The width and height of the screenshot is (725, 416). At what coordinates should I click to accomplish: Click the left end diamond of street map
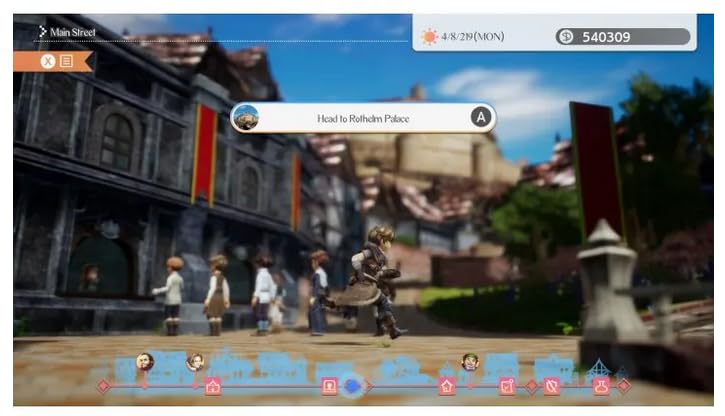(x=104, y=386)
